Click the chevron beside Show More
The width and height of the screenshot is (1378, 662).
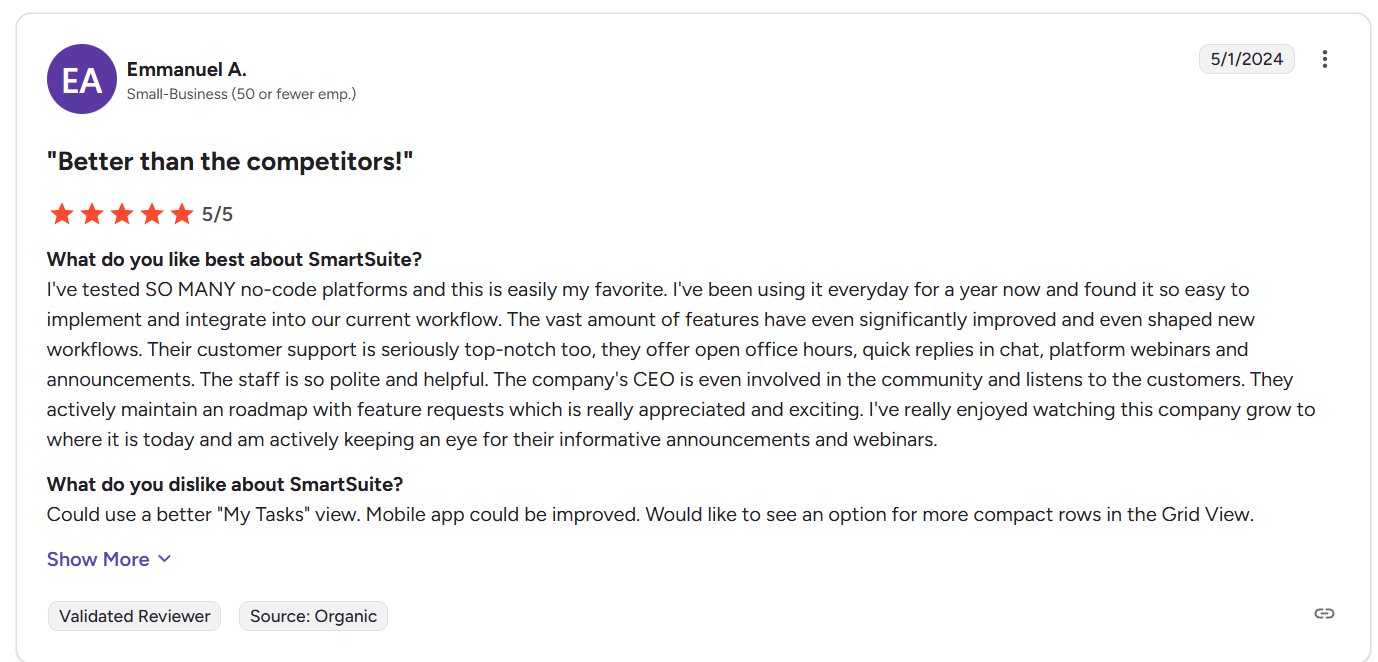(164, 559)
